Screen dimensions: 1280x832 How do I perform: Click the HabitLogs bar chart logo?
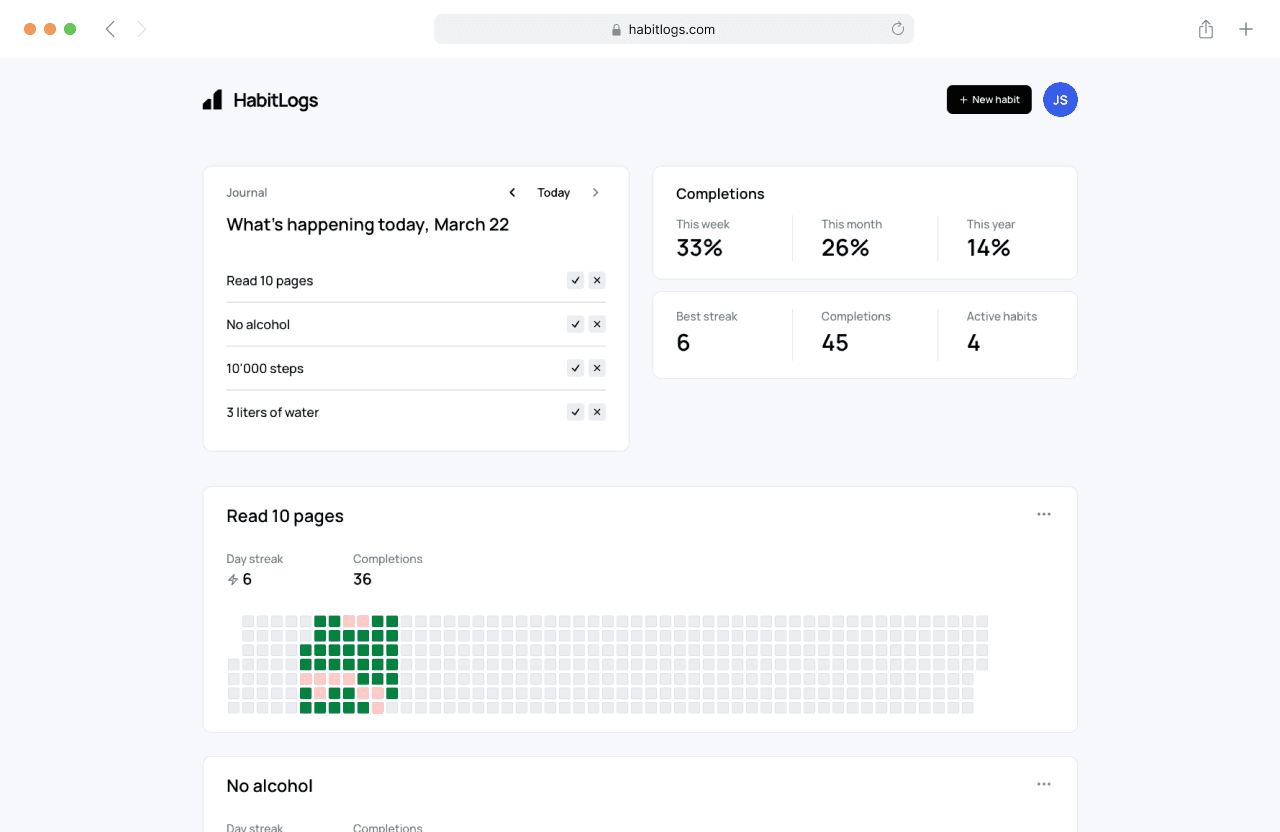(x=212, y=100)
